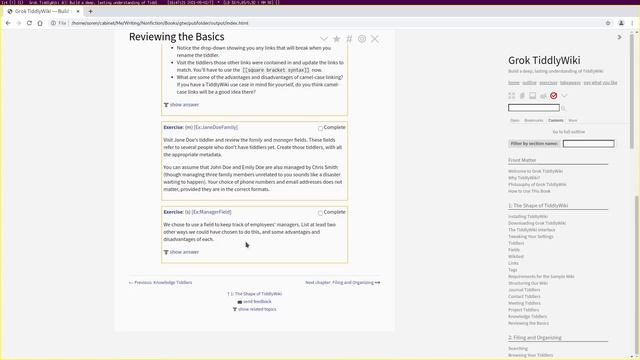The height and width of the screenshot is (360, 640).
Task: Close the Reviewing the Basics tiddler
Action: click(375, 39)
